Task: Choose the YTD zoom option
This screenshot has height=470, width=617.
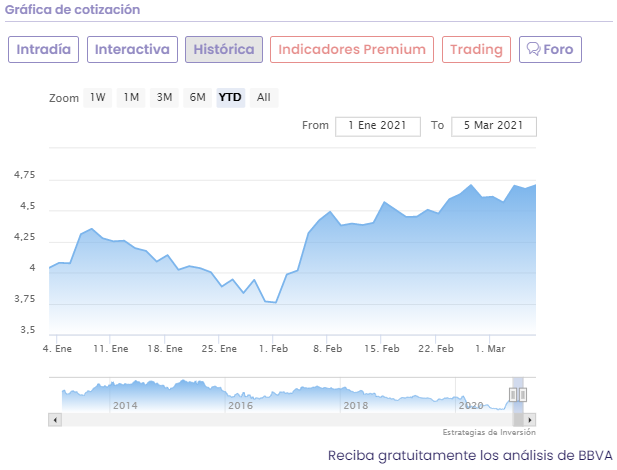Action: pyautogui.click(x=230, y=98)
